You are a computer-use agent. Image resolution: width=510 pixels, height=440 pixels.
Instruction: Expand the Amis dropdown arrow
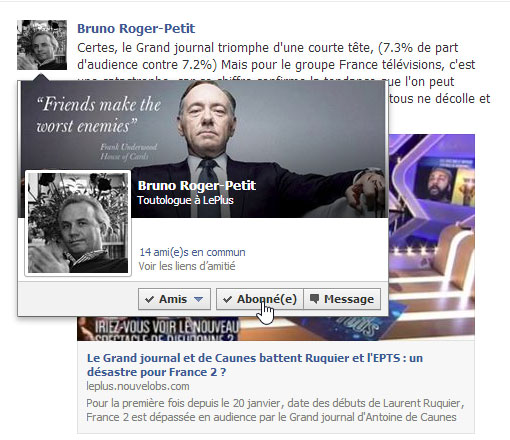[198, 299]
